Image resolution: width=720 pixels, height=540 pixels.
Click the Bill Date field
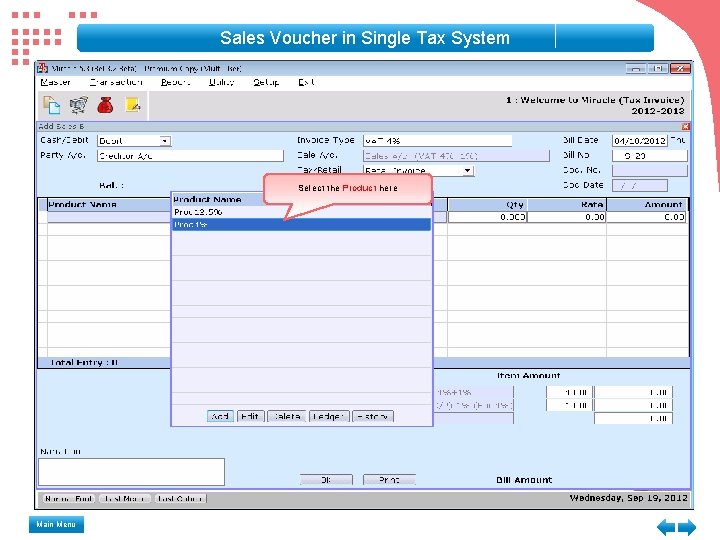click(x=639, y=141)
